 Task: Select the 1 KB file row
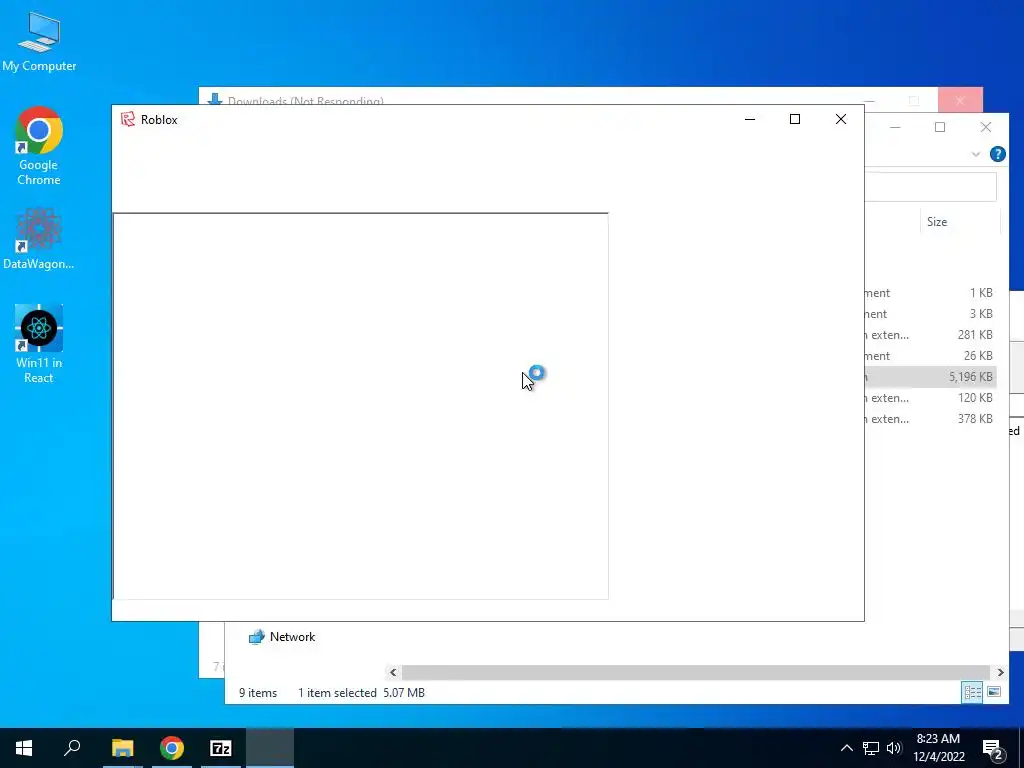point(929,293)
